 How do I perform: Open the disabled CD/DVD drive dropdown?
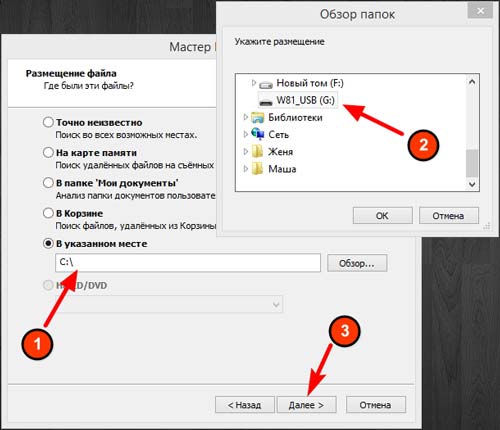tap(170, 304)
